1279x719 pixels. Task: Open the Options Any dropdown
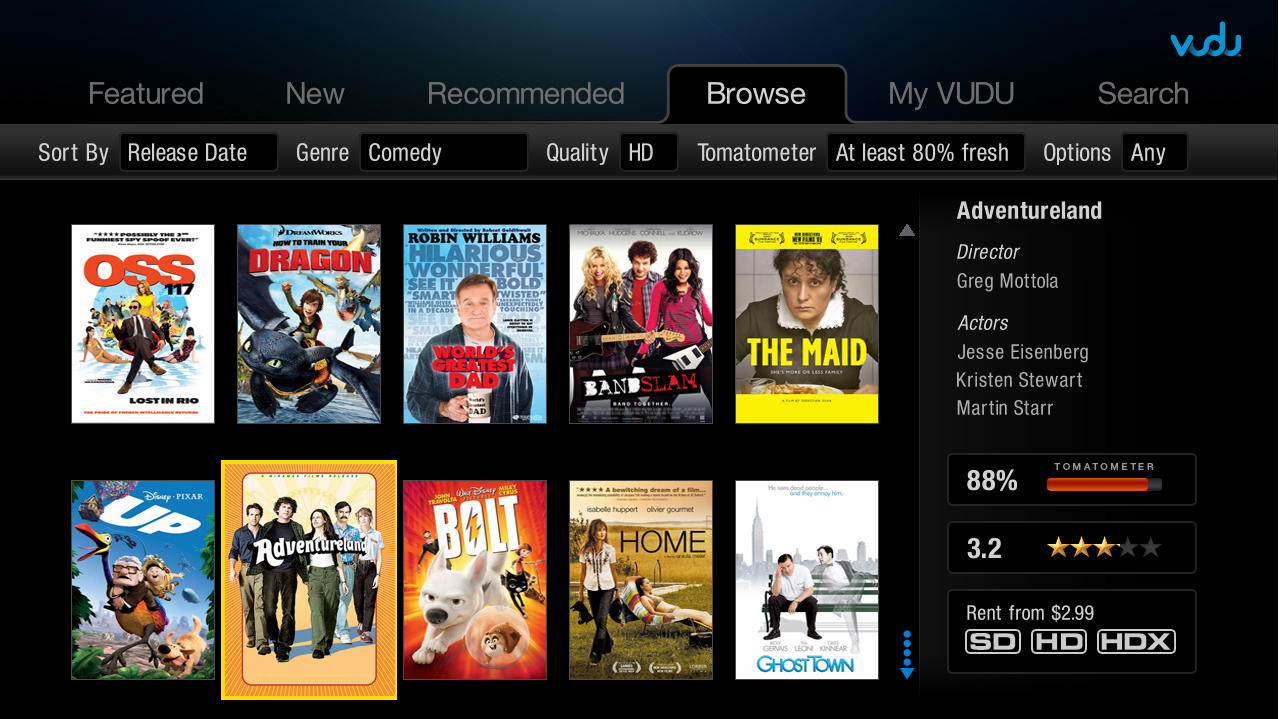[x=1154, y=153]
